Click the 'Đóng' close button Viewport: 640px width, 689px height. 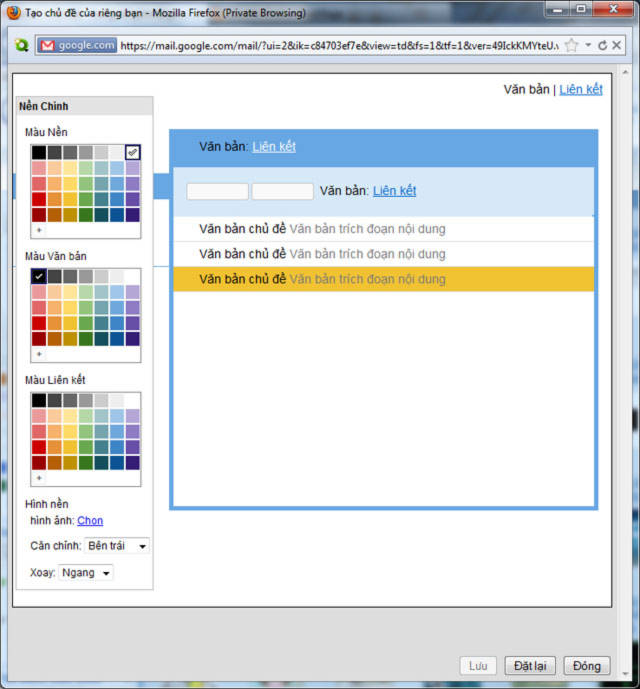(x=587, y=666)
